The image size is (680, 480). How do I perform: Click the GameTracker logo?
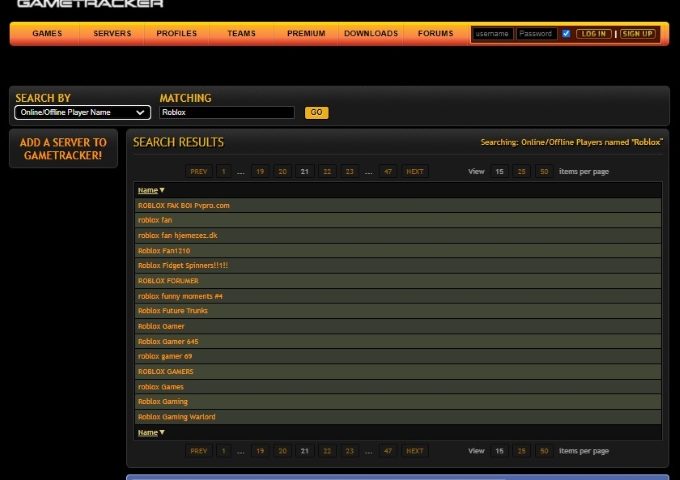pos(90,3)
